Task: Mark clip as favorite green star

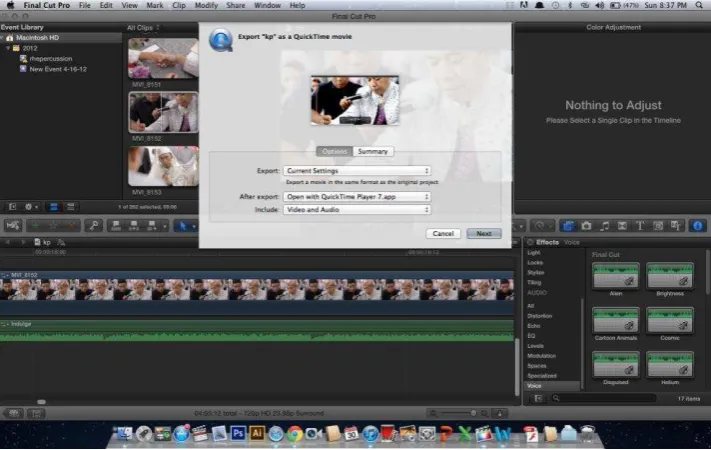Action: (x=35, y=225)
